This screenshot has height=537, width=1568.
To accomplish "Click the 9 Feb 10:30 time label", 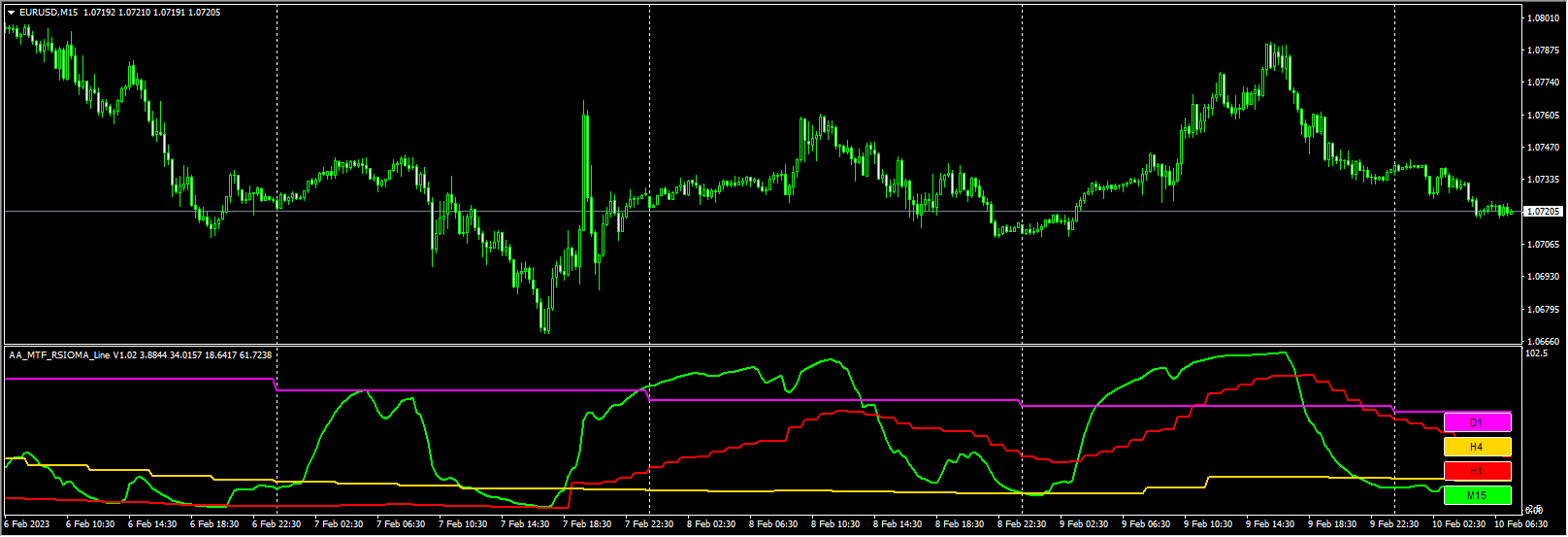I will (1208, 524).
